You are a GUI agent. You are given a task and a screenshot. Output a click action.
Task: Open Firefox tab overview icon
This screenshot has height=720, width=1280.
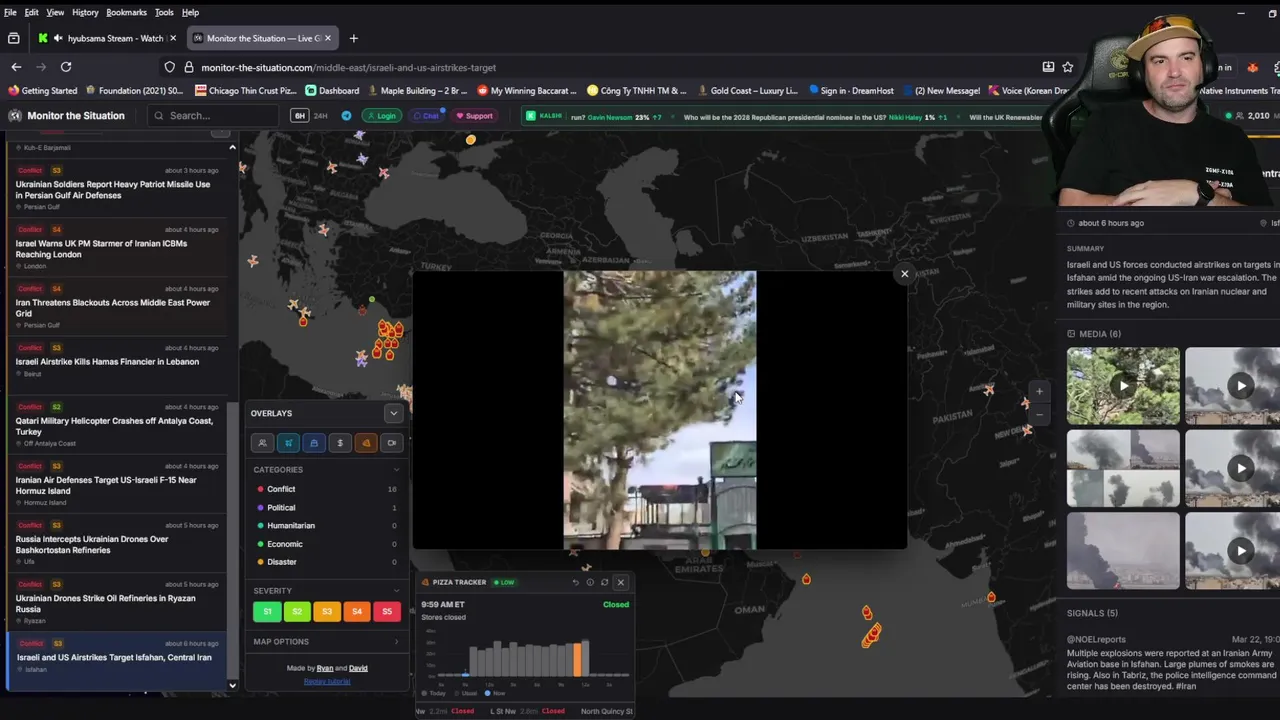click(13, 38)
